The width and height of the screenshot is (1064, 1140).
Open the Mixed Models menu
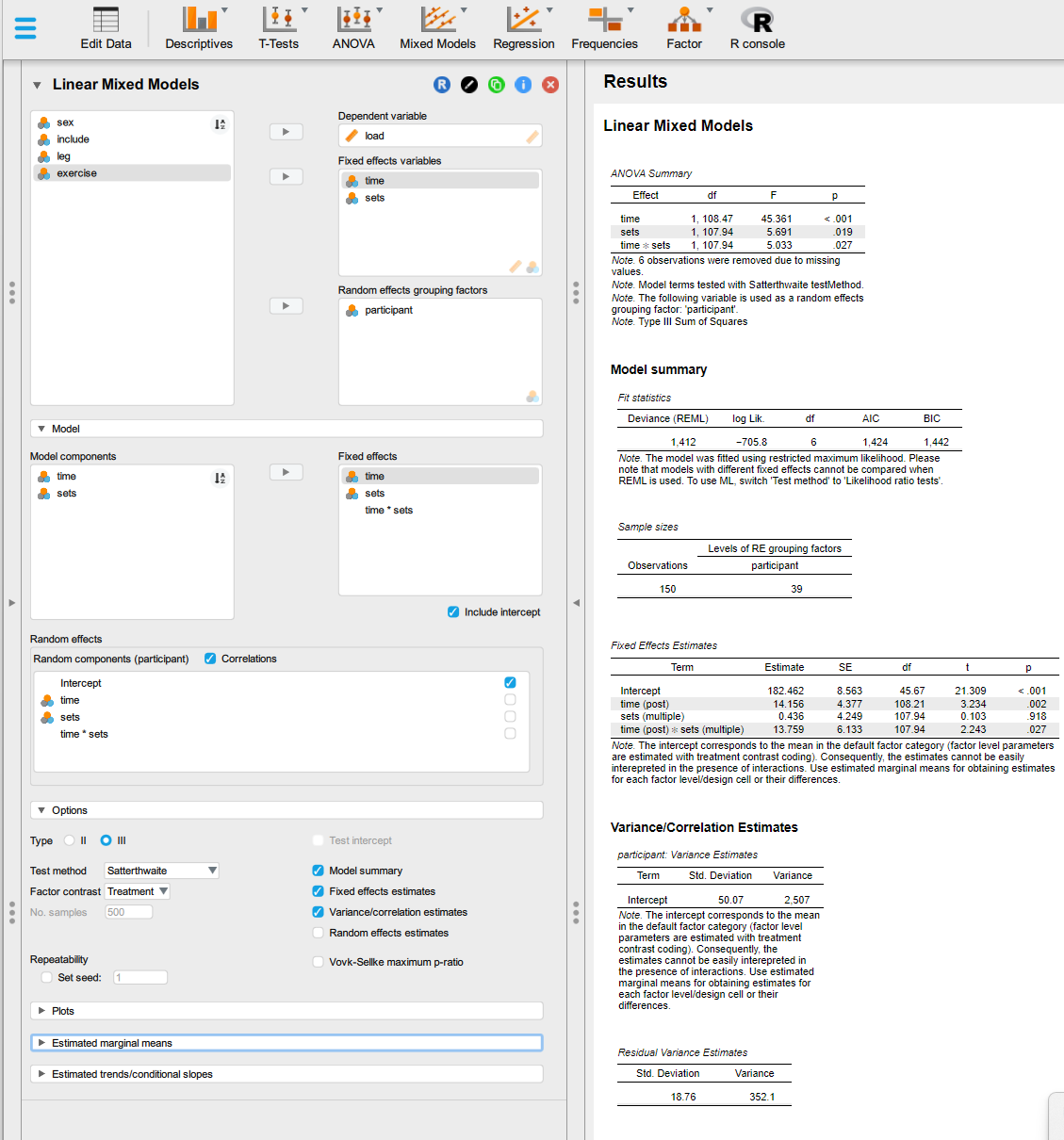pos(437,28)
